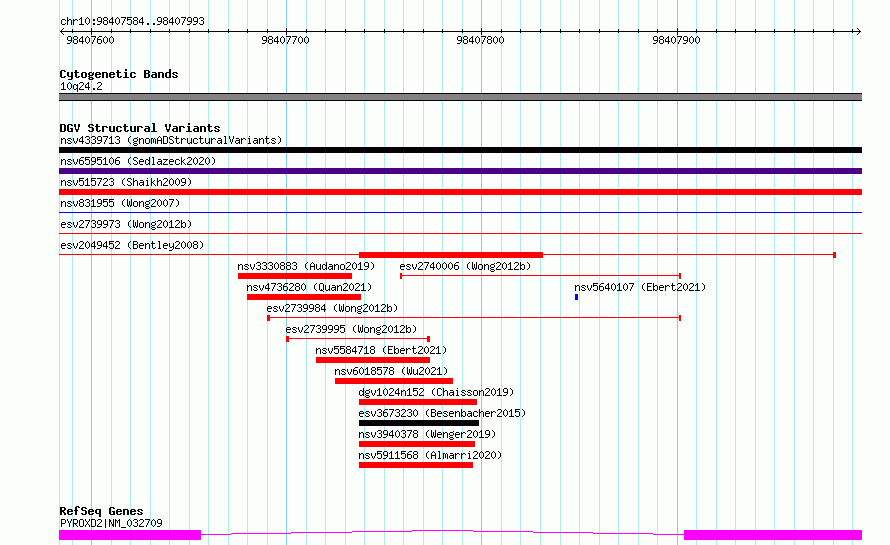This screenshot has height=545, width=890.
Task: Click the red bar under nsv5911568
Action: tap(416, 465)
